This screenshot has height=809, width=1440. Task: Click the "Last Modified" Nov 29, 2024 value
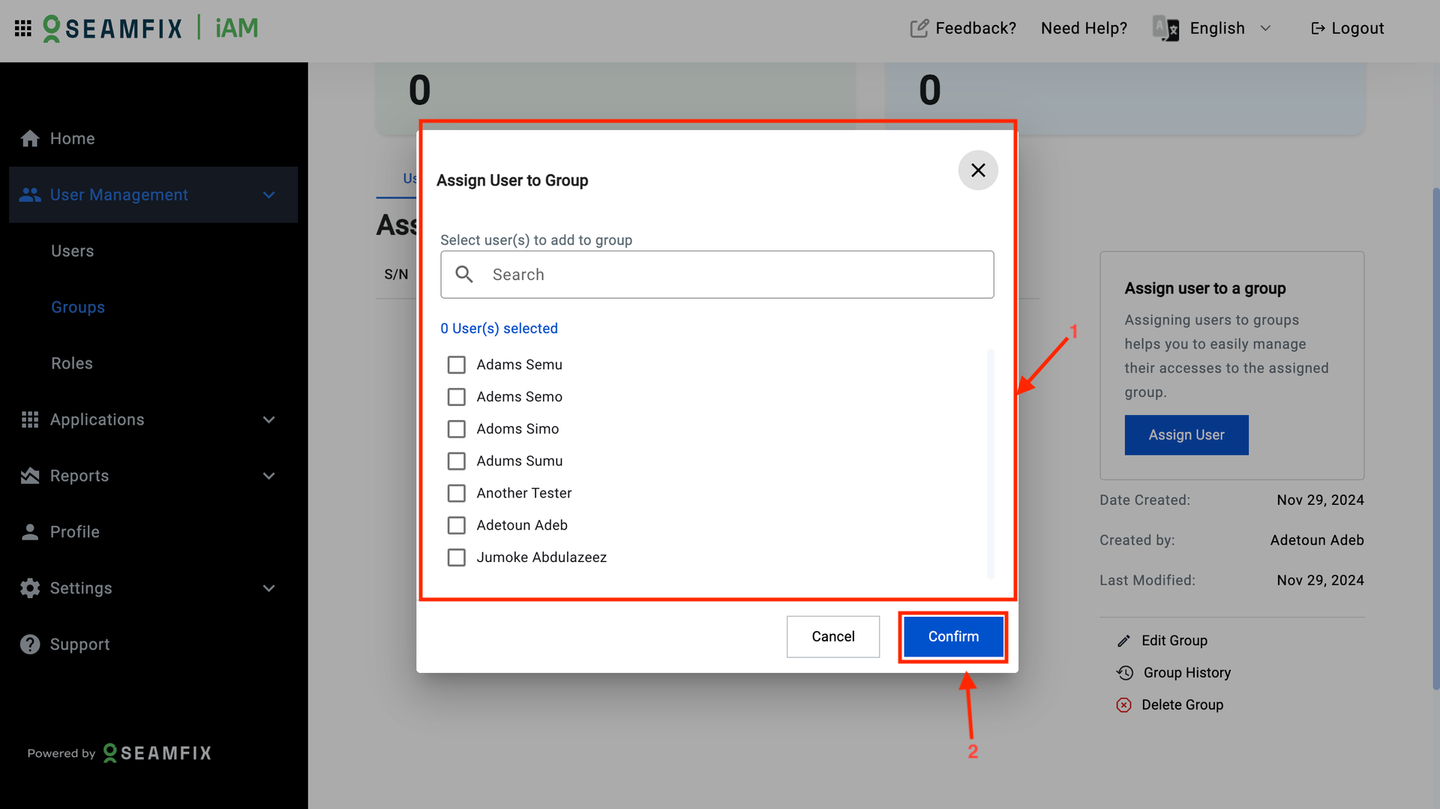(x=1320, y=580)
